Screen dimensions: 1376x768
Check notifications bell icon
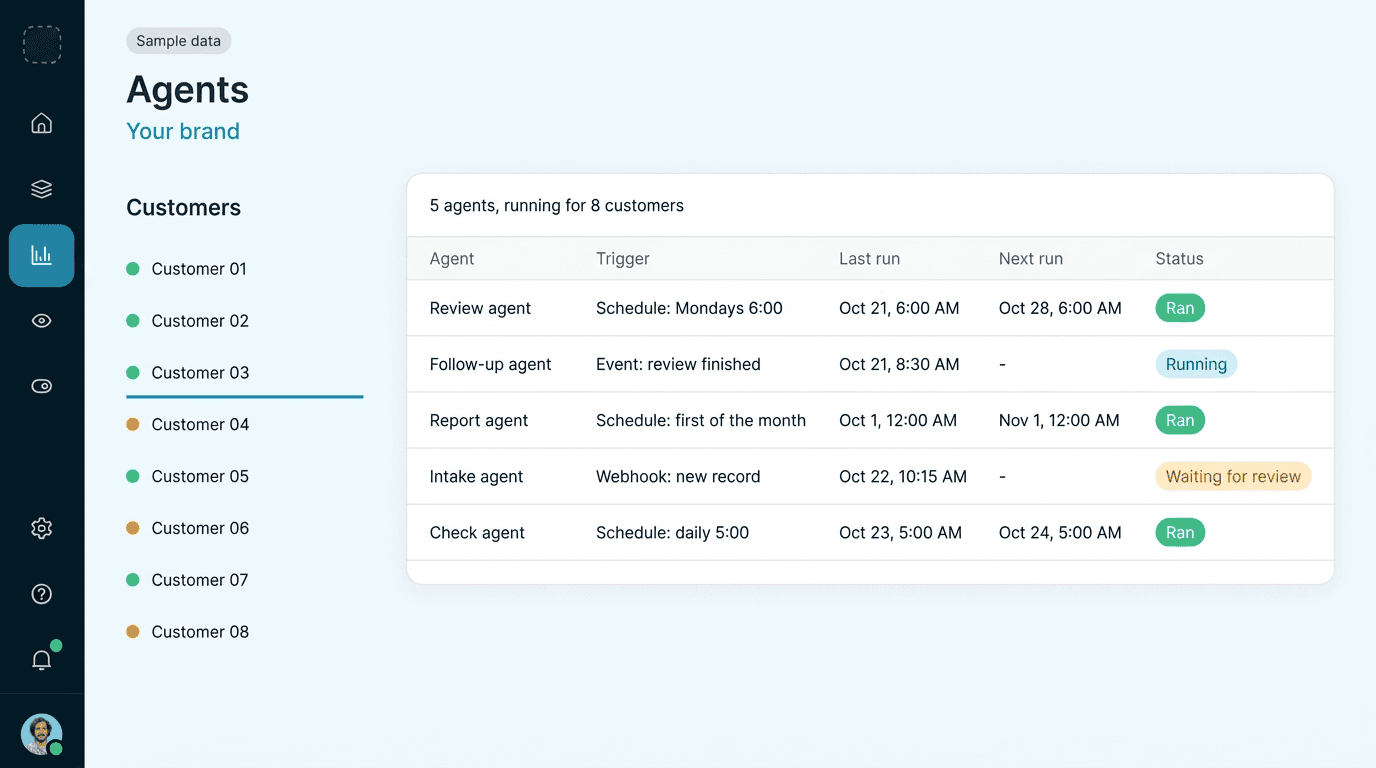41,660
